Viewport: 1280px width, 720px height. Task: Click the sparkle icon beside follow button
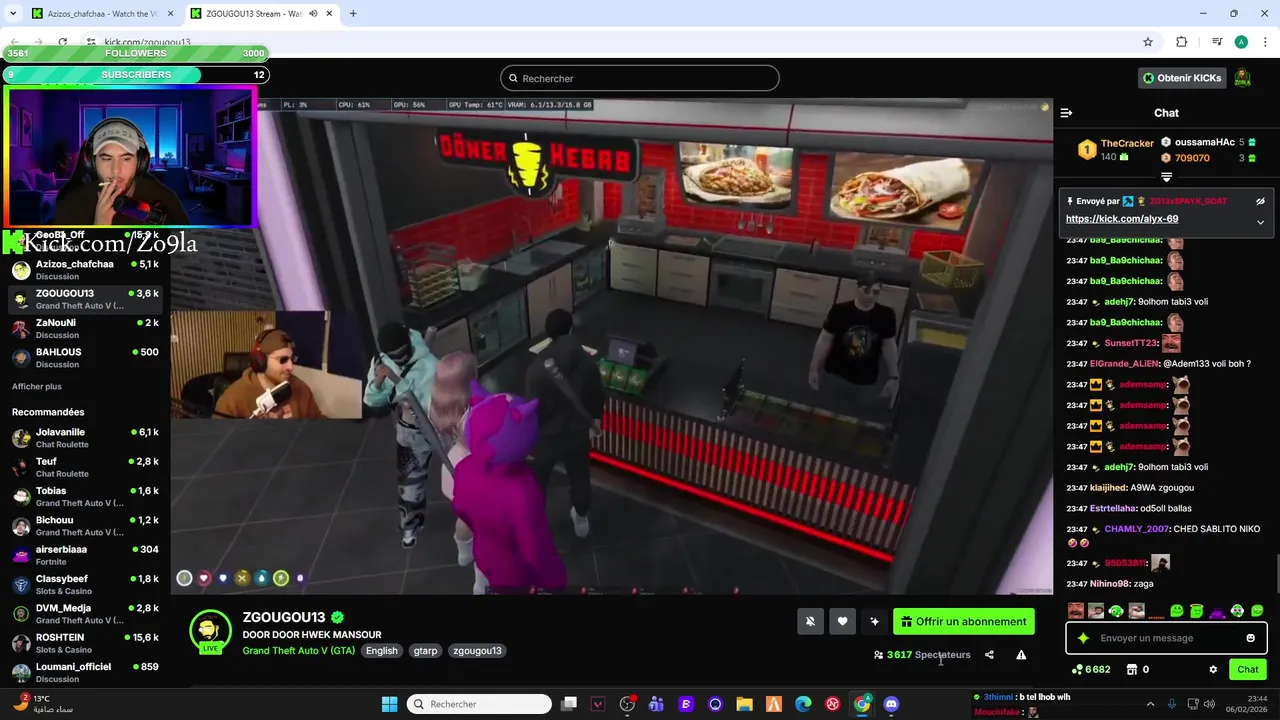click(874, 621)
